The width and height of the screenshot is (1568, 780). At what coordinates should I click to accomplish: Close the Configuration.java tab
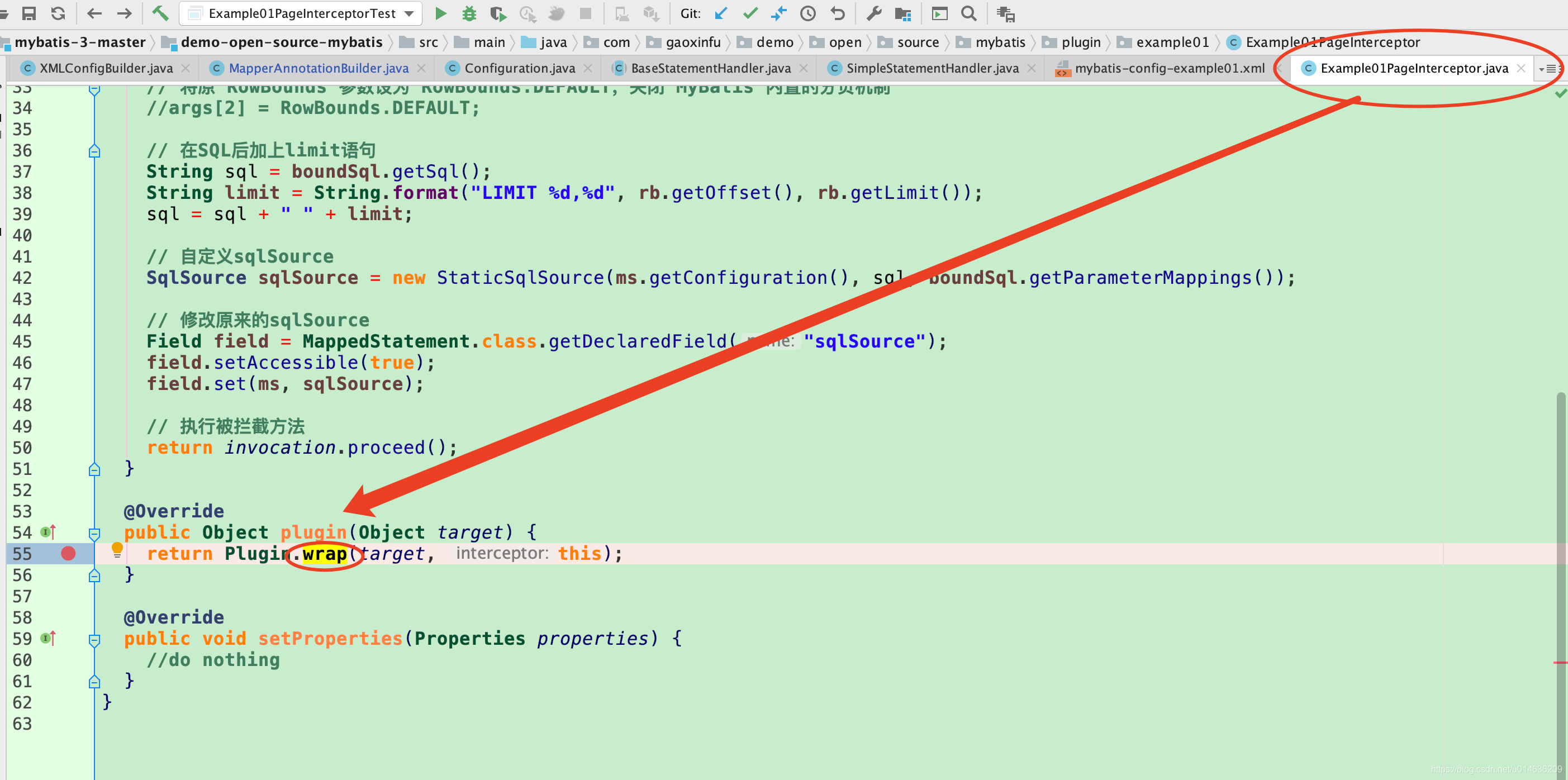pos(587,68)
